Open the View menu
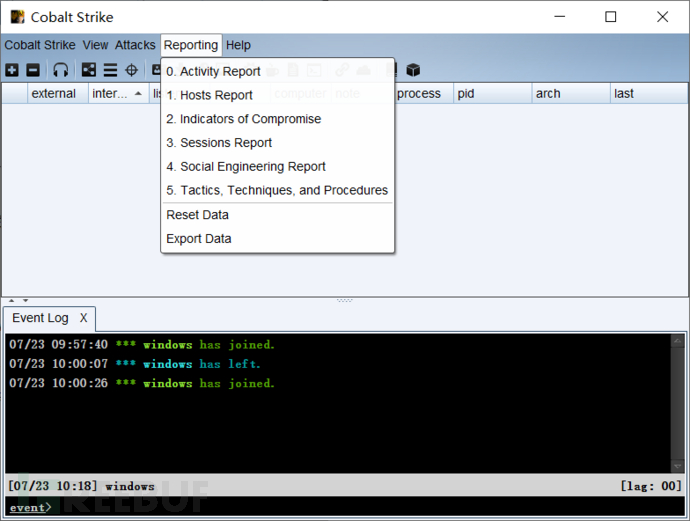690x521 pixels. pos(96,45)
